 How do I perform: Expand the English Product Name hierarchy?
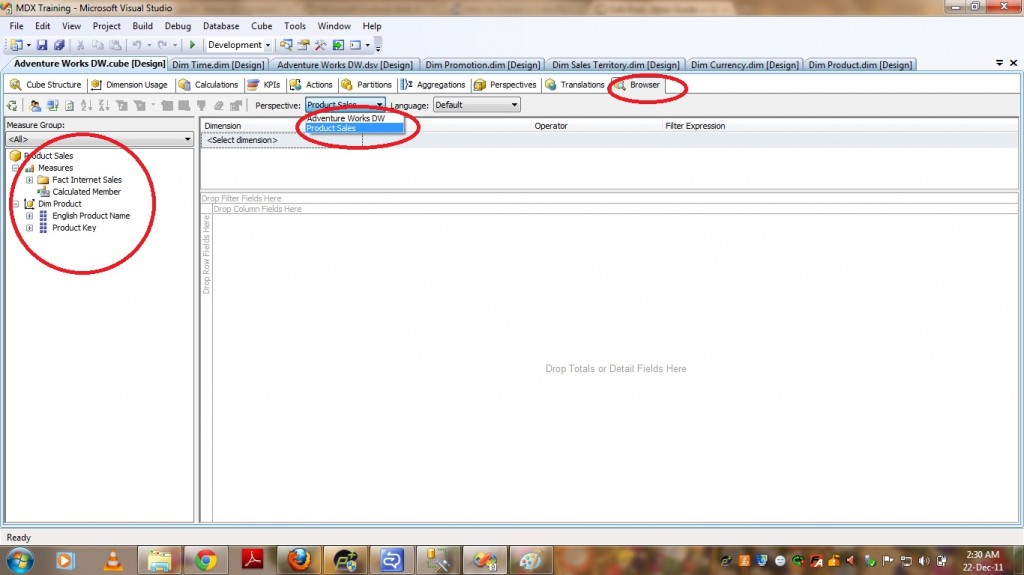pyautogui.click(x=30, y=216)
